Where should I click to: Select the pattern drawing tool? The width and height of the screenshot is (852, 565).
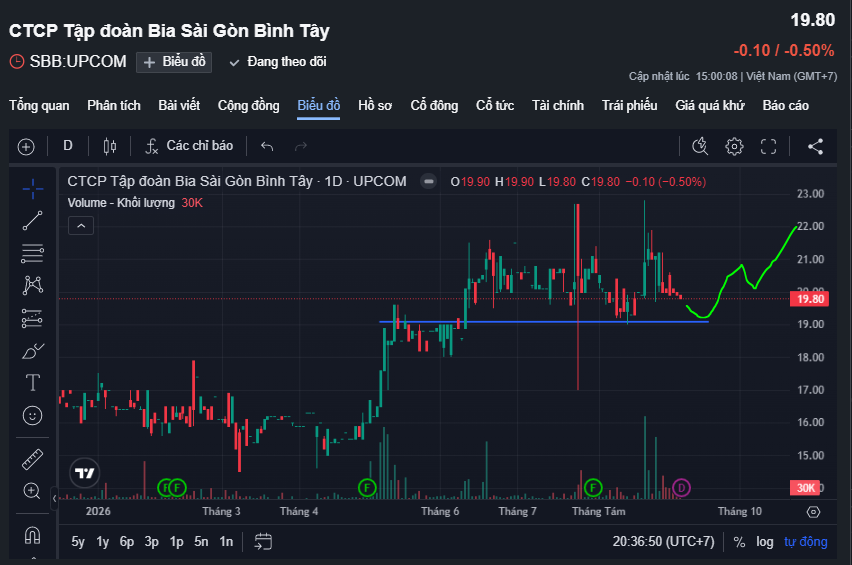[33, 285]
